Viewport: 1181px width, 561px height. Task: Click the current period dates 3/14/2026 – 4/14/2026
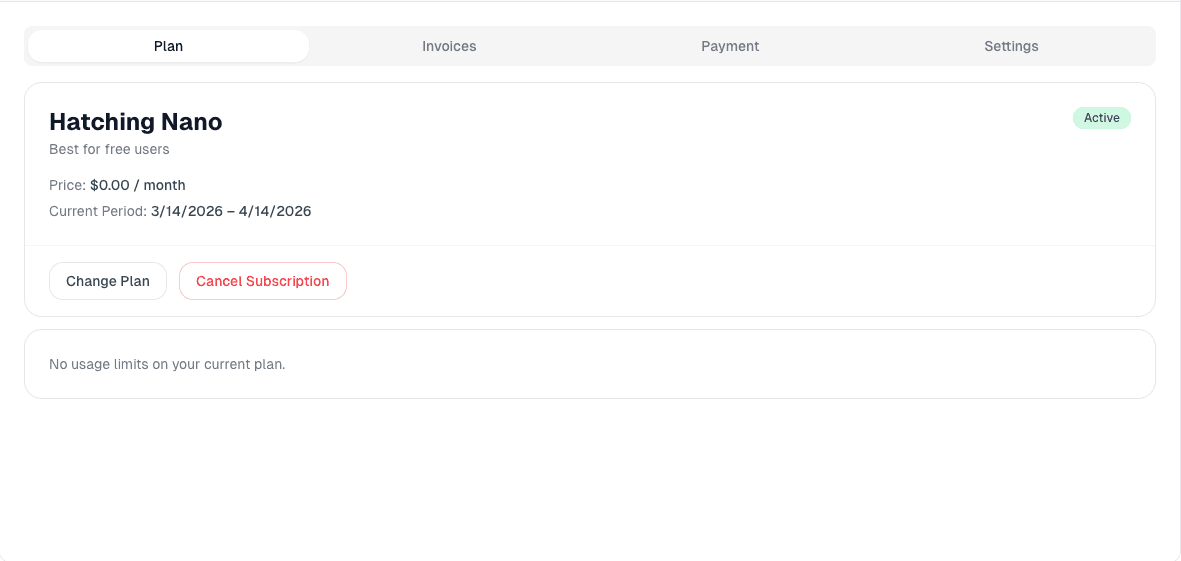[231, 212]
